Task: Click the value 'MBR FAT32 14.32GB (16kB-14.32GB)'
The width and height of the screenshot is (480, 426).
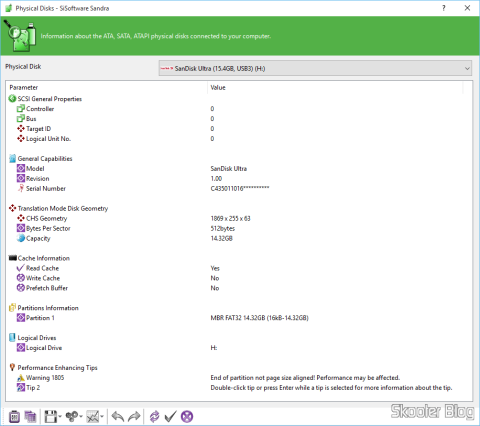Action: [259, 318]
